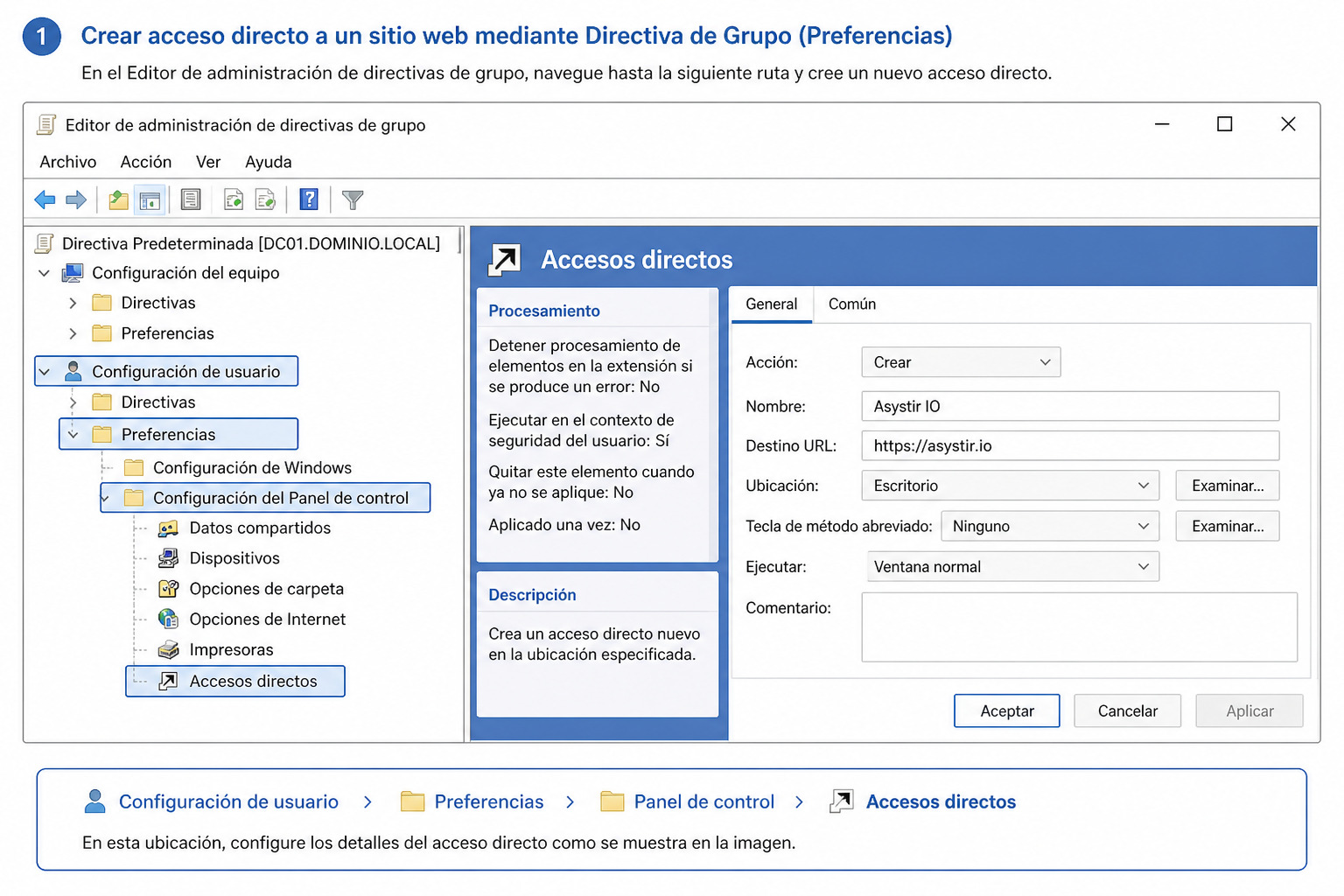Click the Accesos directos tree shortcut icon
The width and height of the screenshot is (1344, 896).
168,682
